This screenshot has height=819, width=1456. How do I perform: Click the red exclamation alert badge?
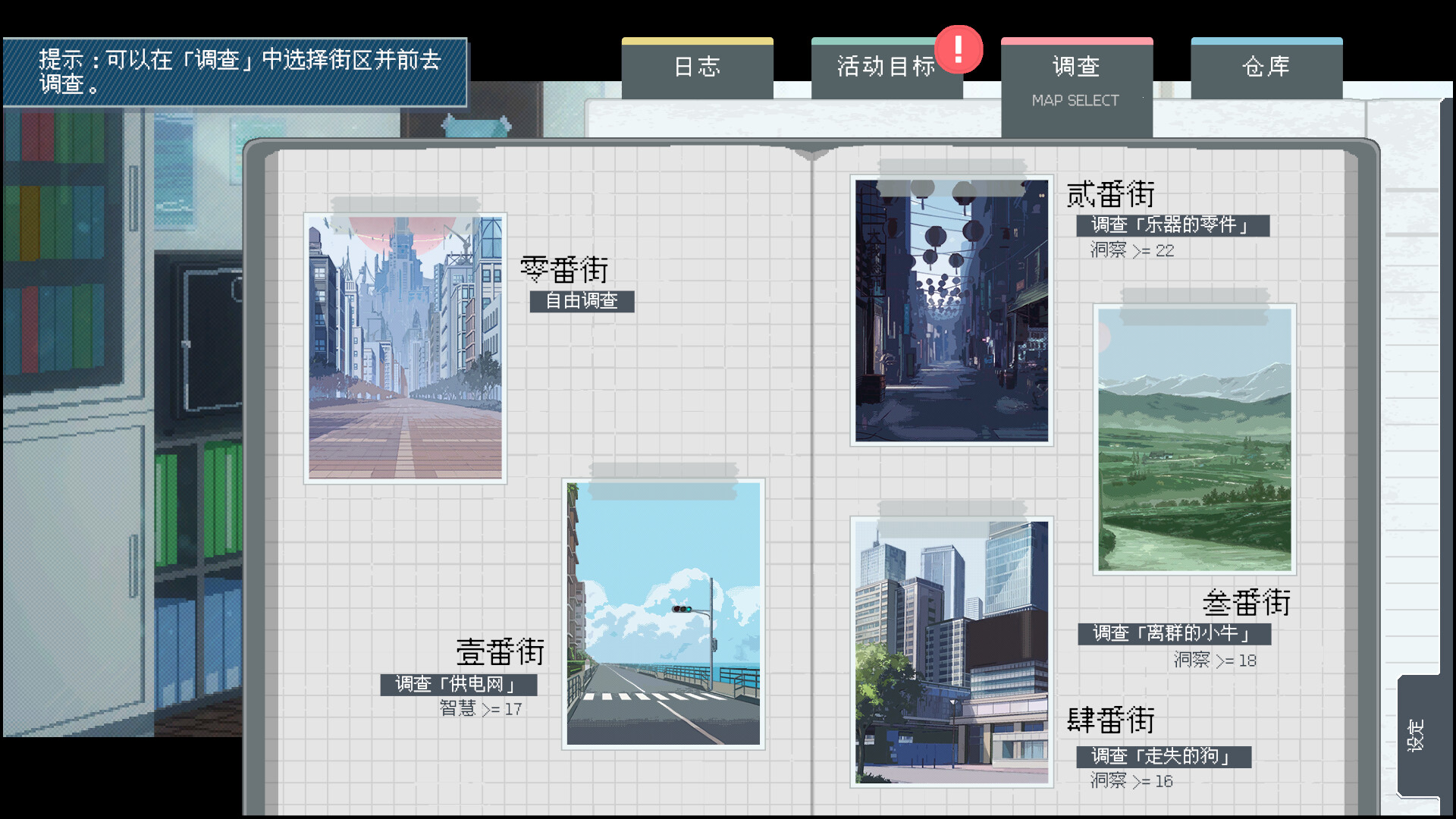pos(958,49)
